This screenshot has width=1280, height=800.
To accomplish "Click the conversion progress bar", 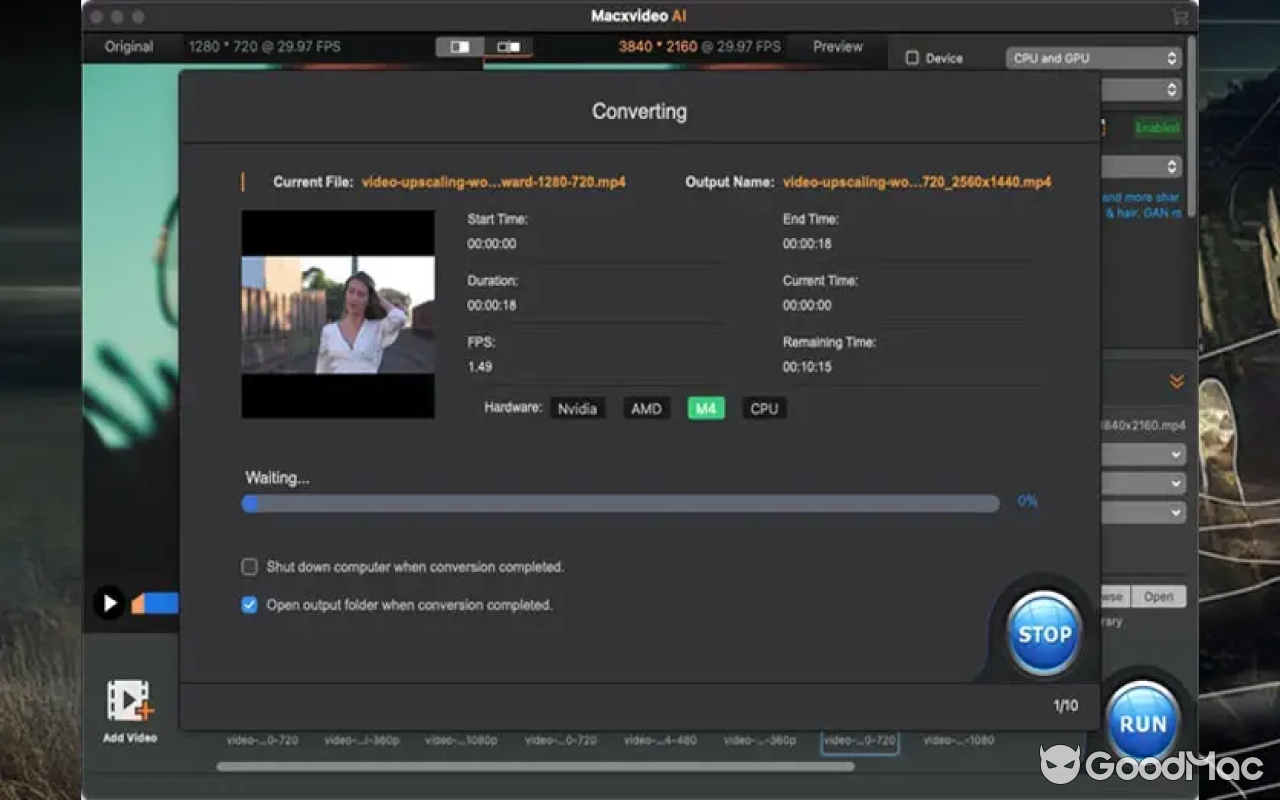I will [x=620, y=503].
